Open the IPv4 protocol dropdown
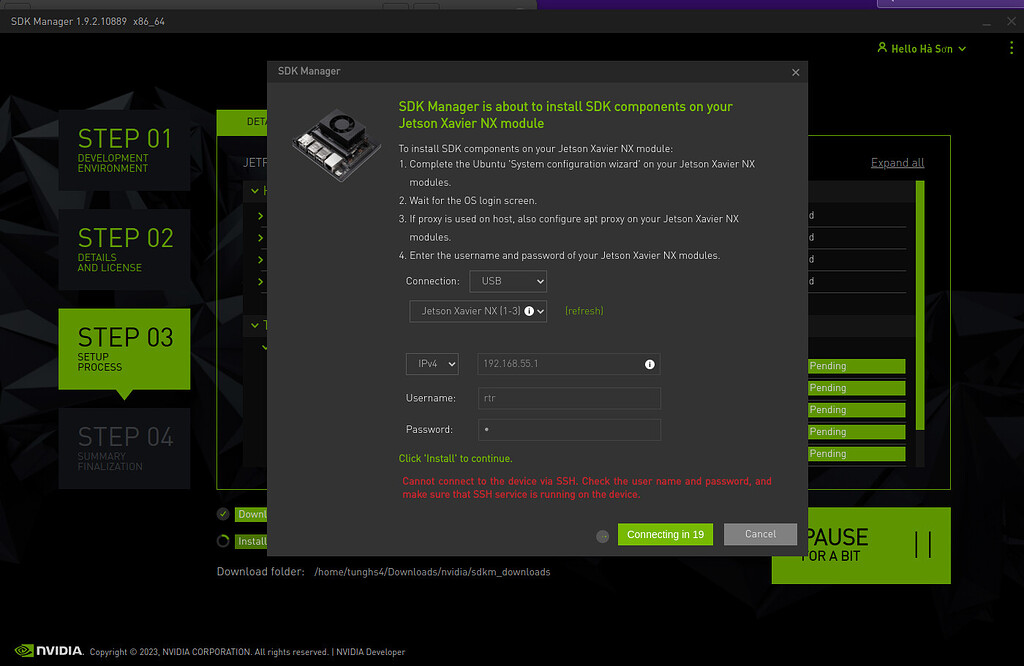This screenshot has height=666, width=1024. [x=432, y=363]
